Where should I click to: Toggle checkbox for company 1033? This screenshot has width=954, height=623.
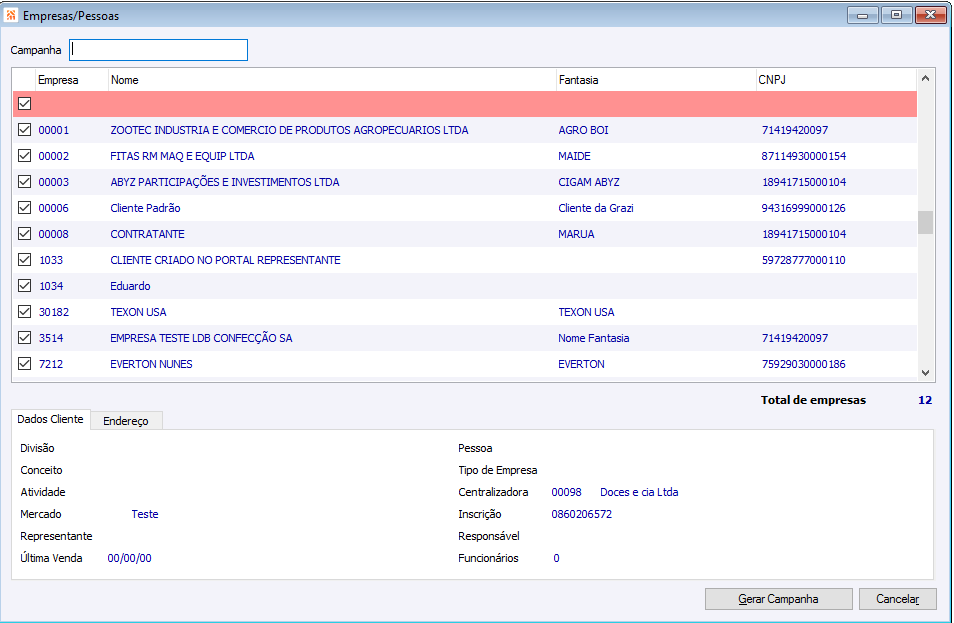tap(24, 260)
